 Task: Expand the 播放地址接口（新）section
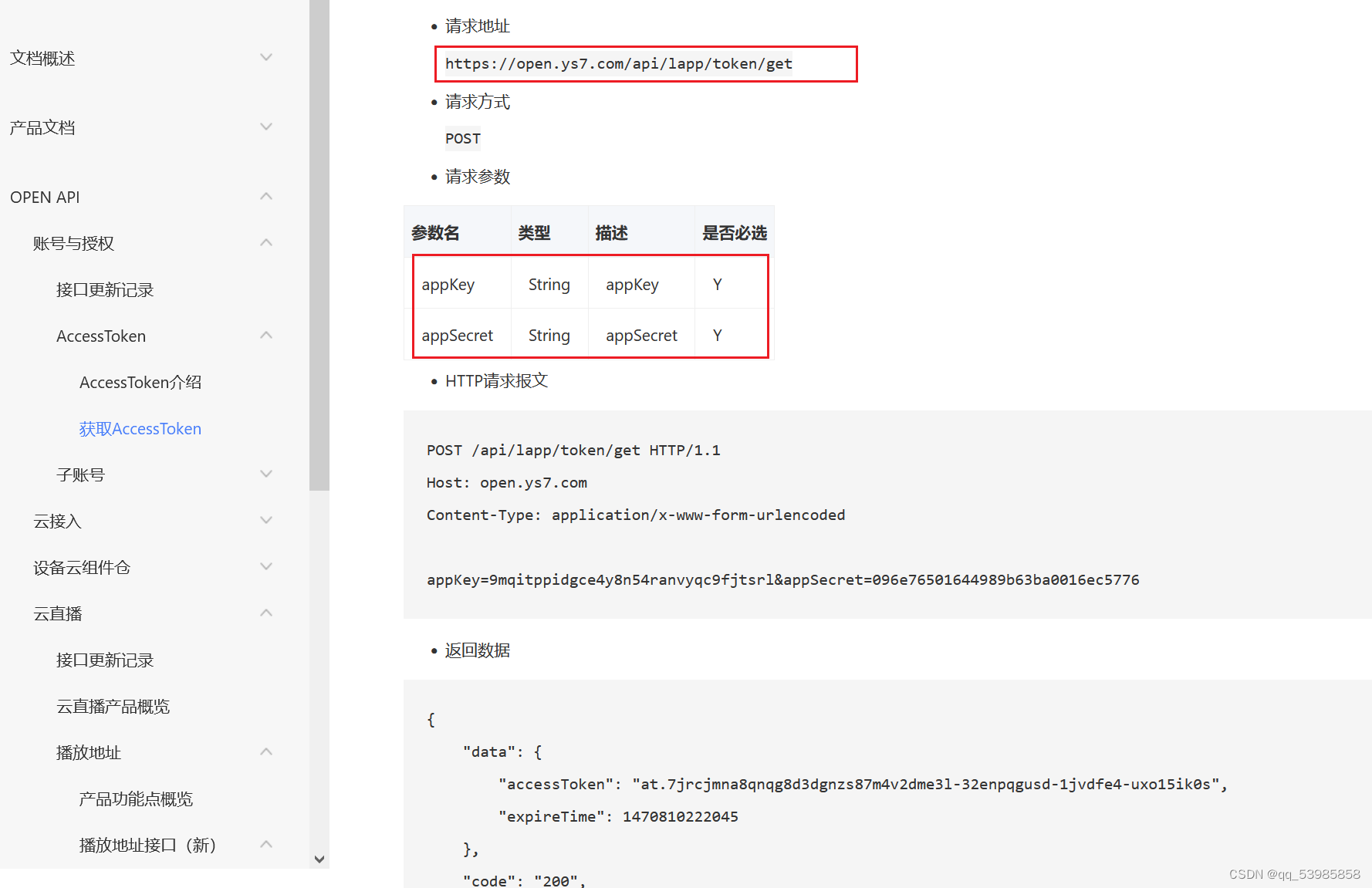(266, 844)
